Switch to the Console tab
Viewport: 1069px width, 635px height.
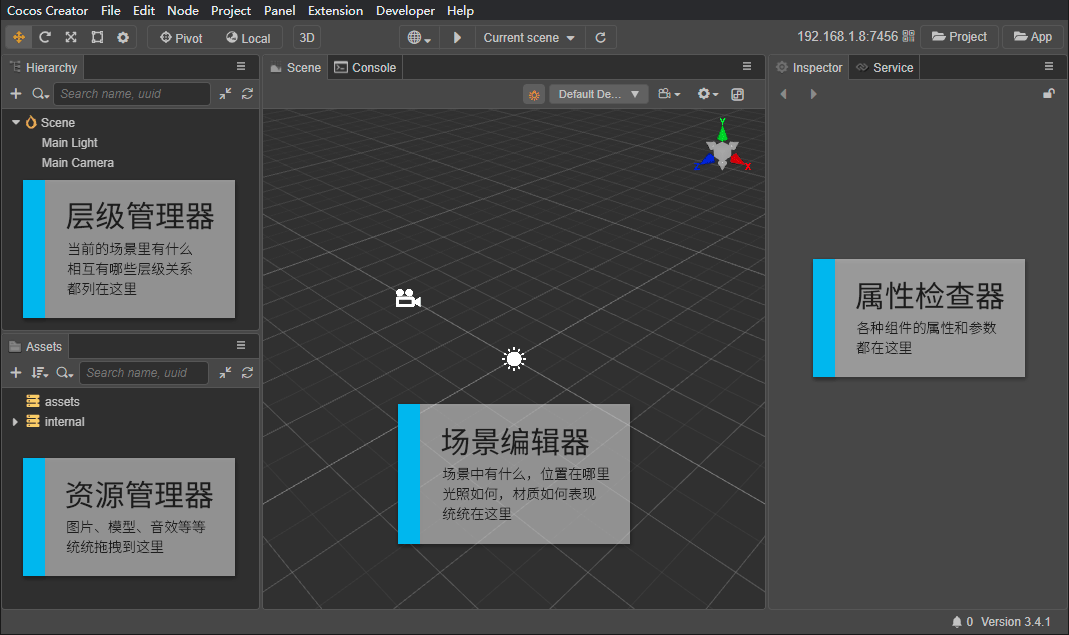coord(365,68)
